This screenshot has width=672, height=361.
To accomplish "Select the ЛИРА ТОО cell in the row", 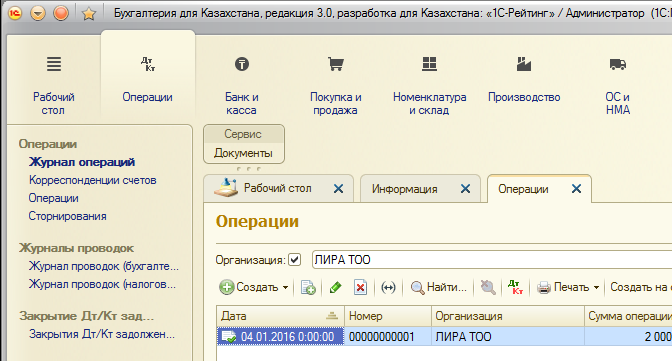I will 508,337.
